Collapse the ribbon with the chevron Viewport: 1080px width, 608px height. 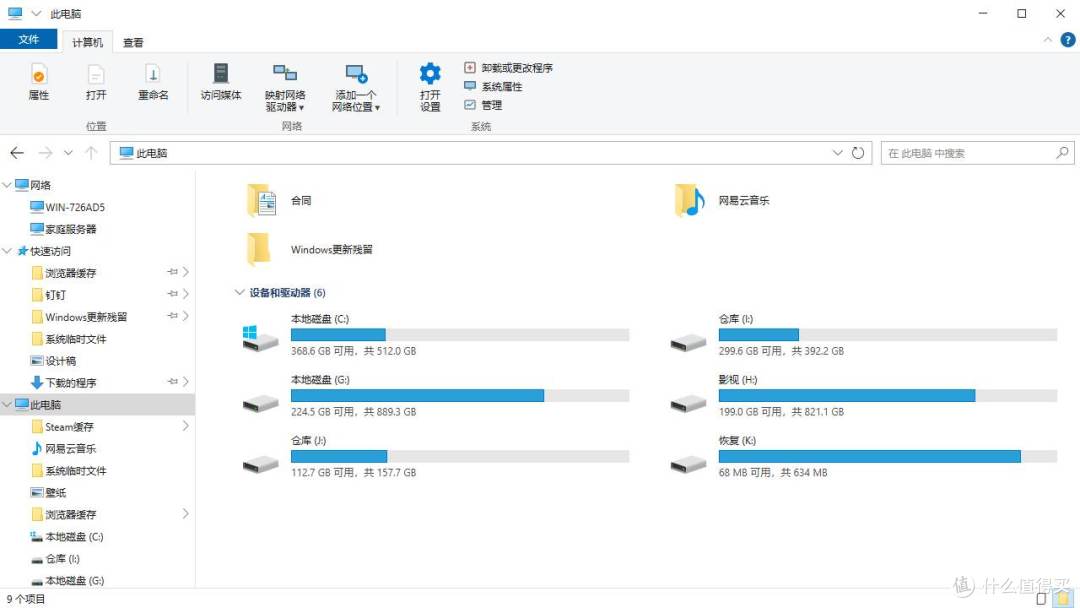tap(1048, 40)
